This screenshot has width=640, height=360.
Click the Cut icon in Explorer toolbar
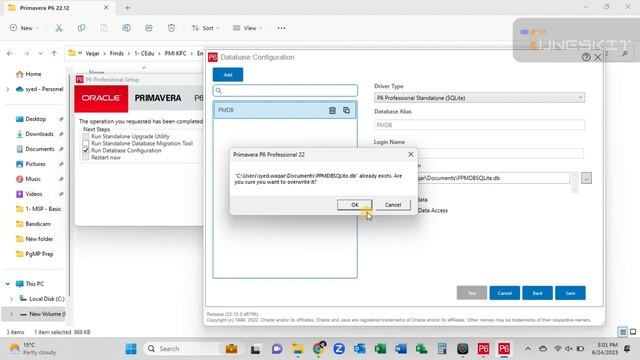click(59, 28)
